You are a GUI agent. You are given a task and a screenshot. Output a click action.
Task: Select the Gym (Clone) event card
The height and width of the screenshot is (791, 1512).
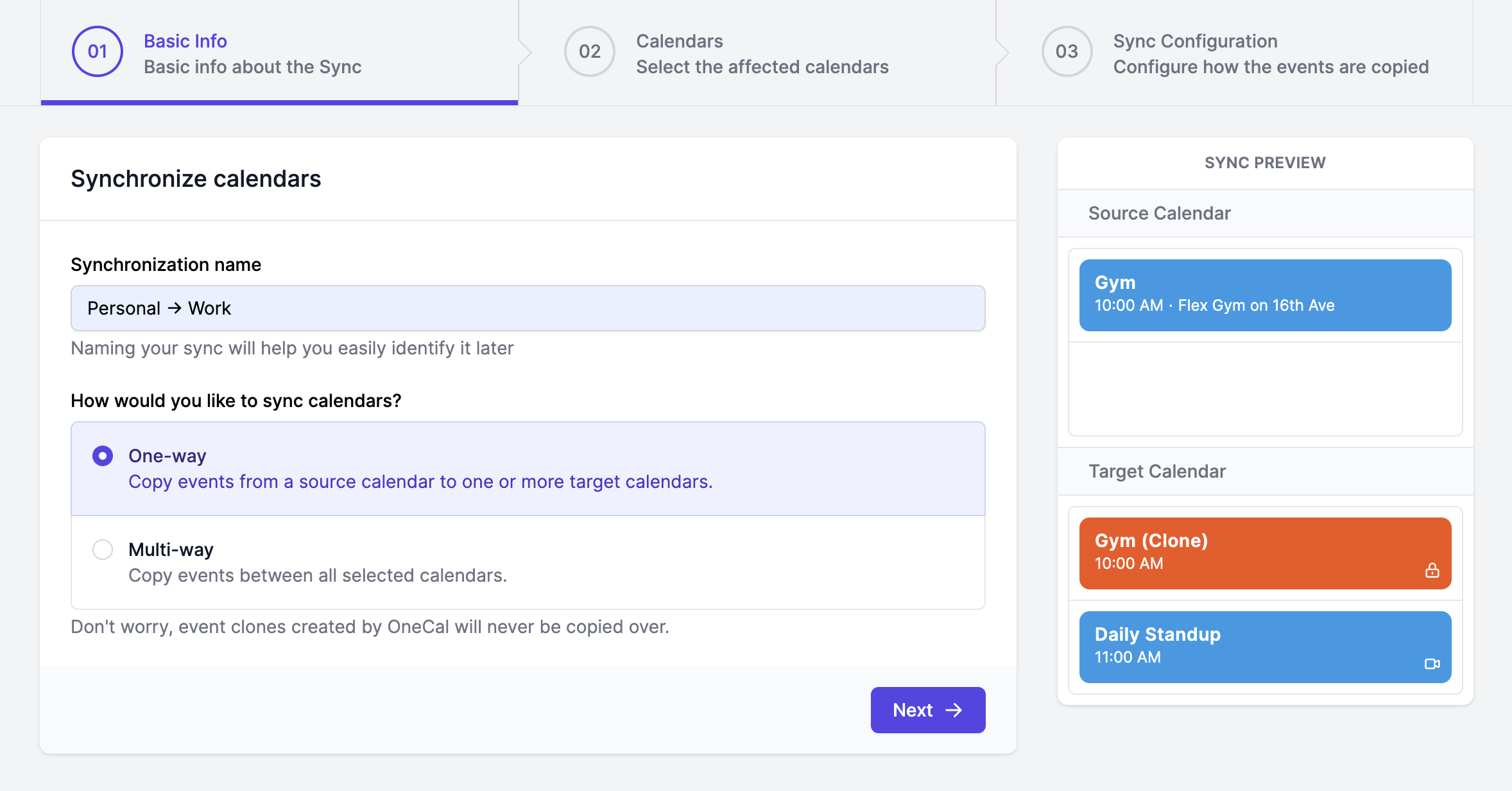[x=1264, y=552]
